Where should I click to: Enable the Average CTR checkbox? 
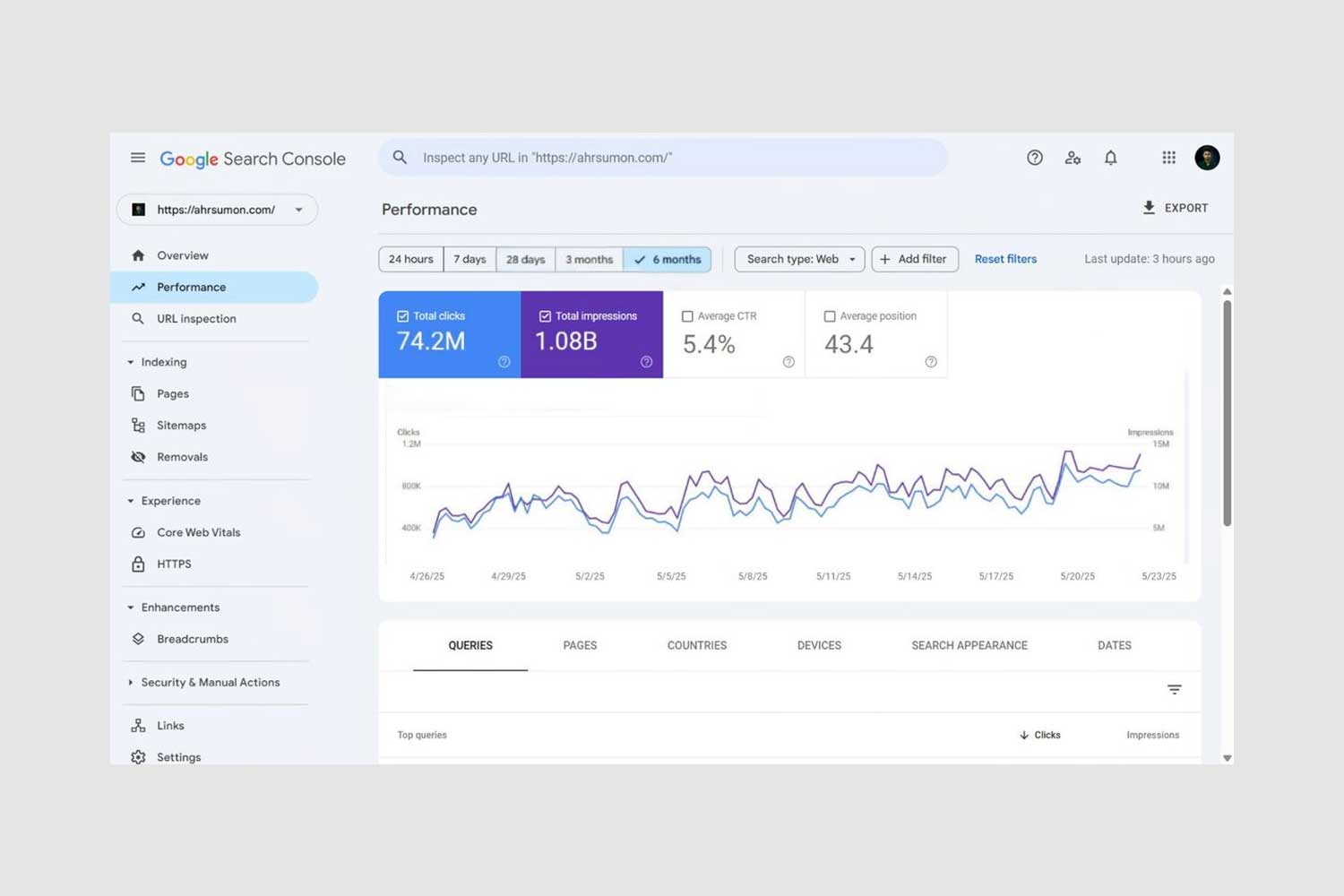(x=687, y=316)
